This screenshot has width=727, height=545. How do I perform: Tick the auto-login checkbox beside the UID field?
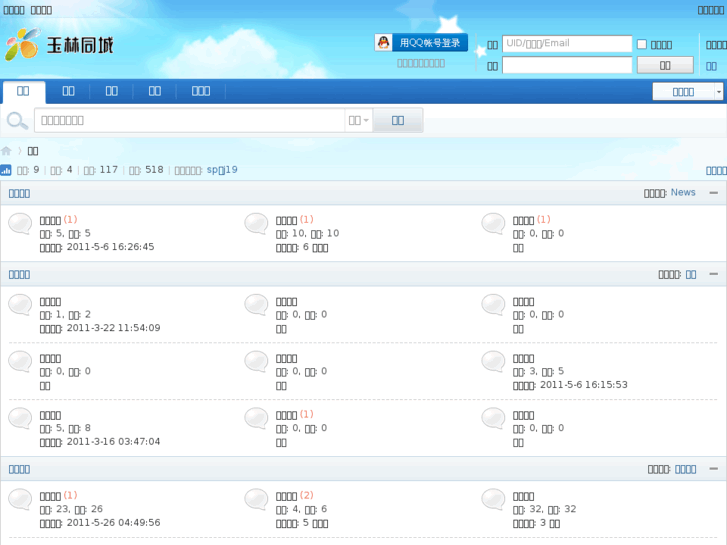tap(642, 44)
